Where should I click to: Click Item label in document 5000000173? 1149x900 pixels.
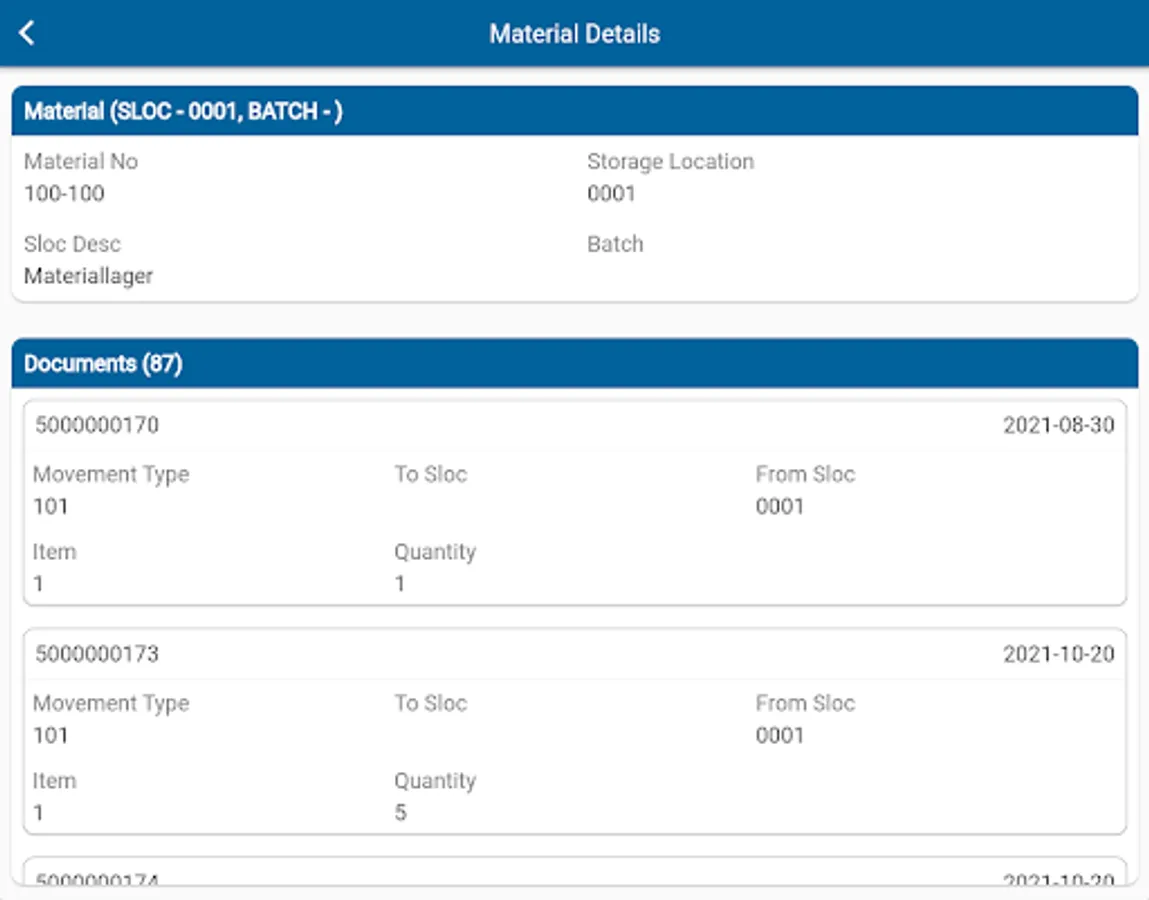54,781
